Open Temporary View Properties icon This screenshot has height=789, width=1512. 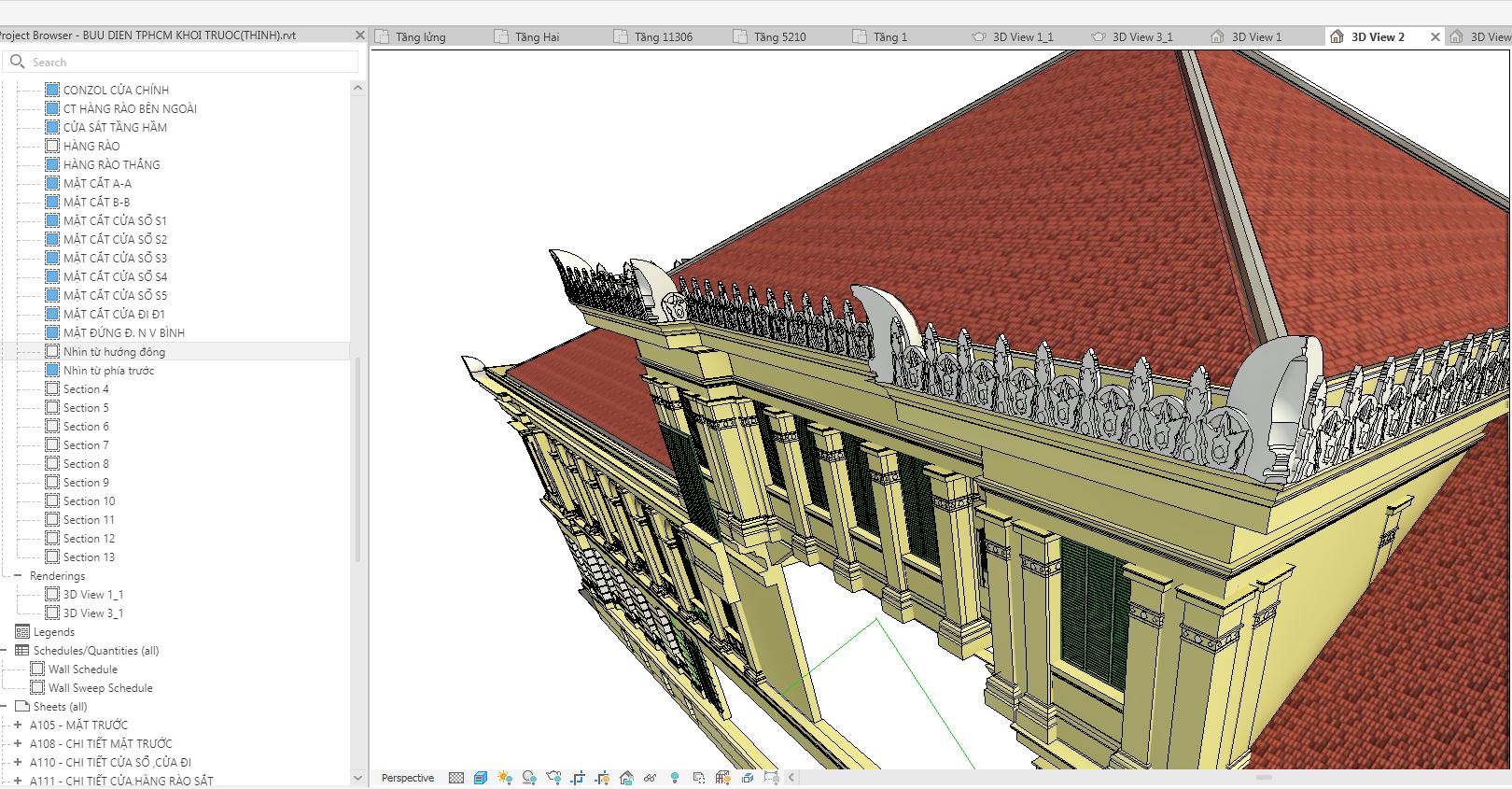699,778
